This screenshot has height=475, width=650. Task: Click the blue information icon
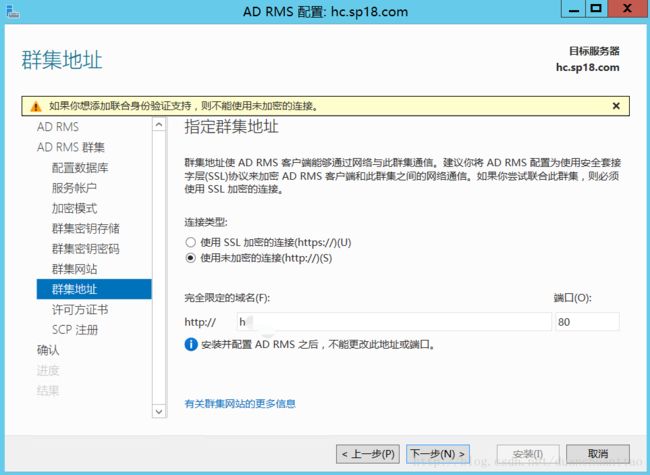click(x=191, y=344)
